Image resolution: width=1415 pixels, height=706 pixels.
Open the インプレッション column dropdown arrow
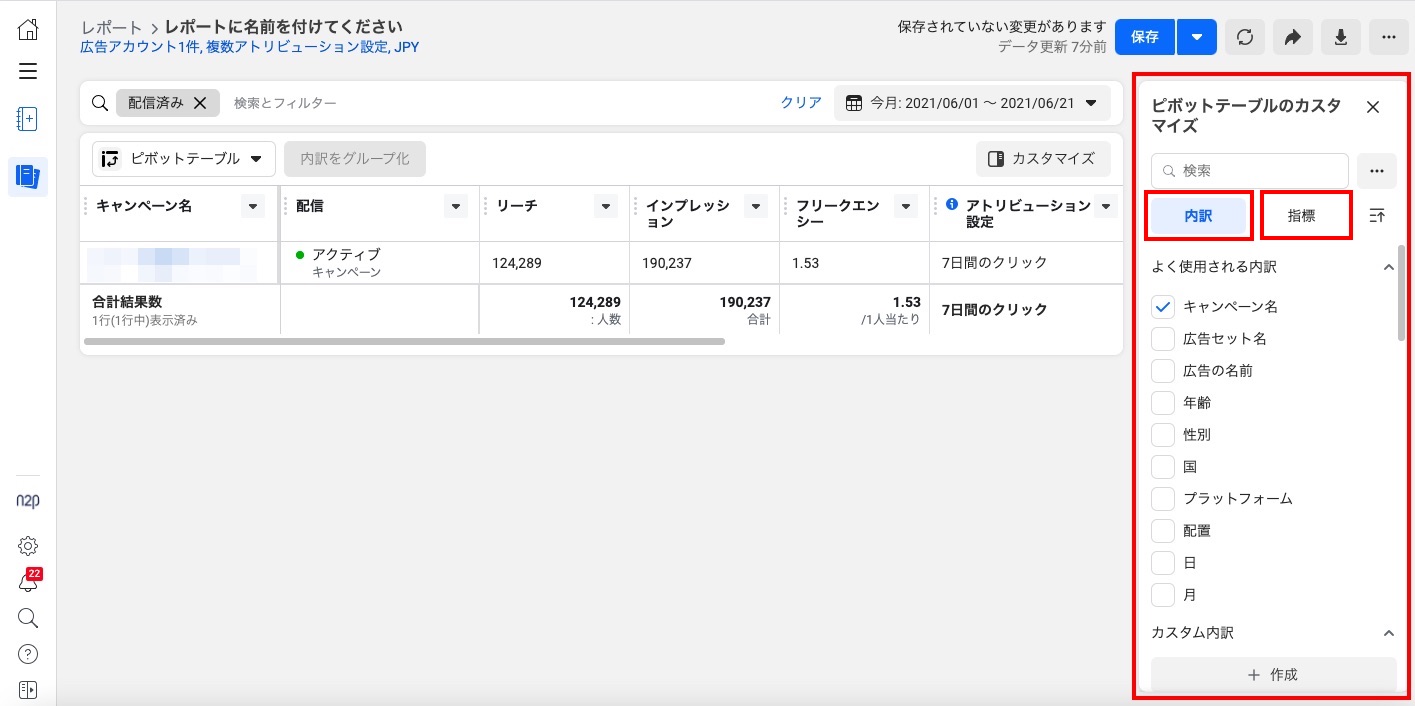pos(755,206)
